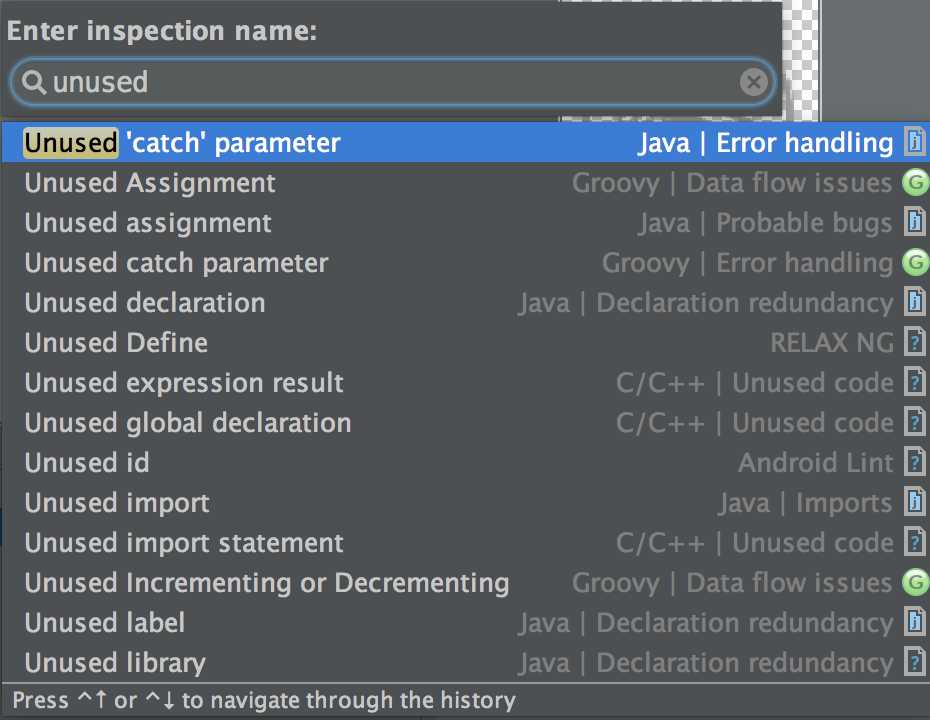Viewport: 930px width, 720px height.
Task: Click Groovy icon on Unused Incrementing or Decrementing
Action: pyautogui.click(x=914, y=583)
